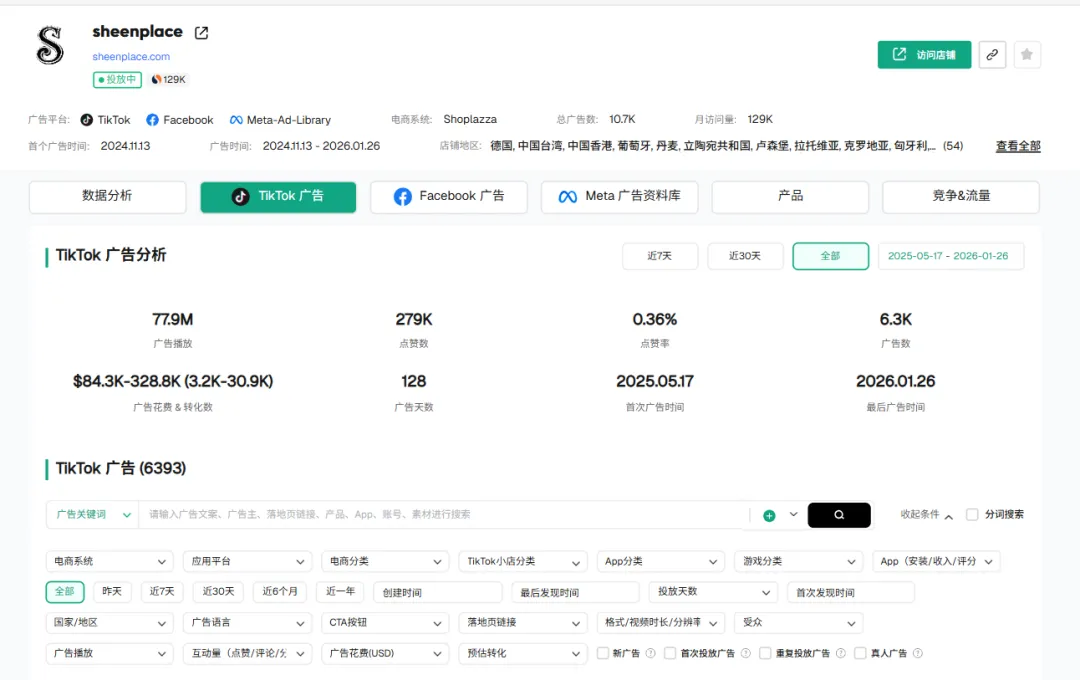Open the 应用平台 filter dropdown
Viewport: 1080px width, 680px height.
[247, 561]
